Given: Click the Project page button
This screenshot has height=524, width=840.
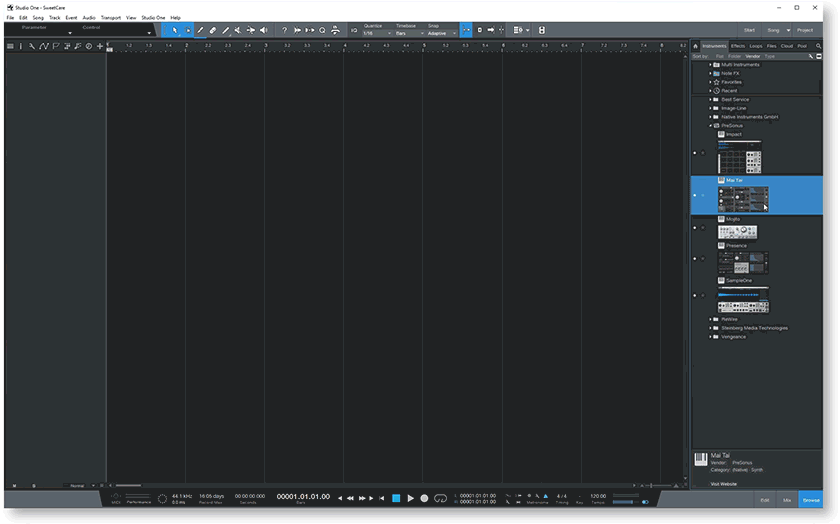Looking at the screenshot, I should [x=805, y=31].
